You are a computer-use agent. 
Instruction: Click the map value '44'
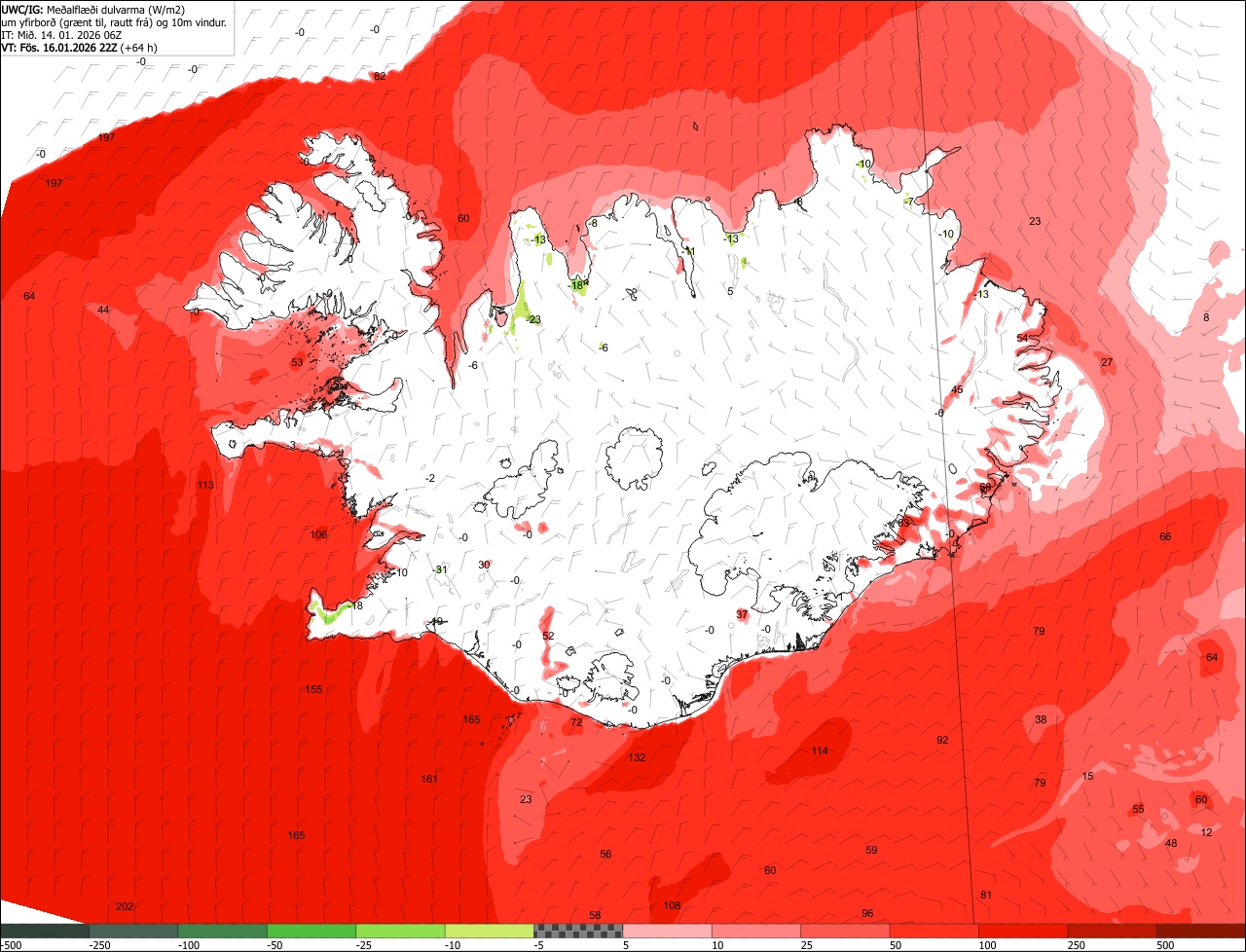coord(103,310)
